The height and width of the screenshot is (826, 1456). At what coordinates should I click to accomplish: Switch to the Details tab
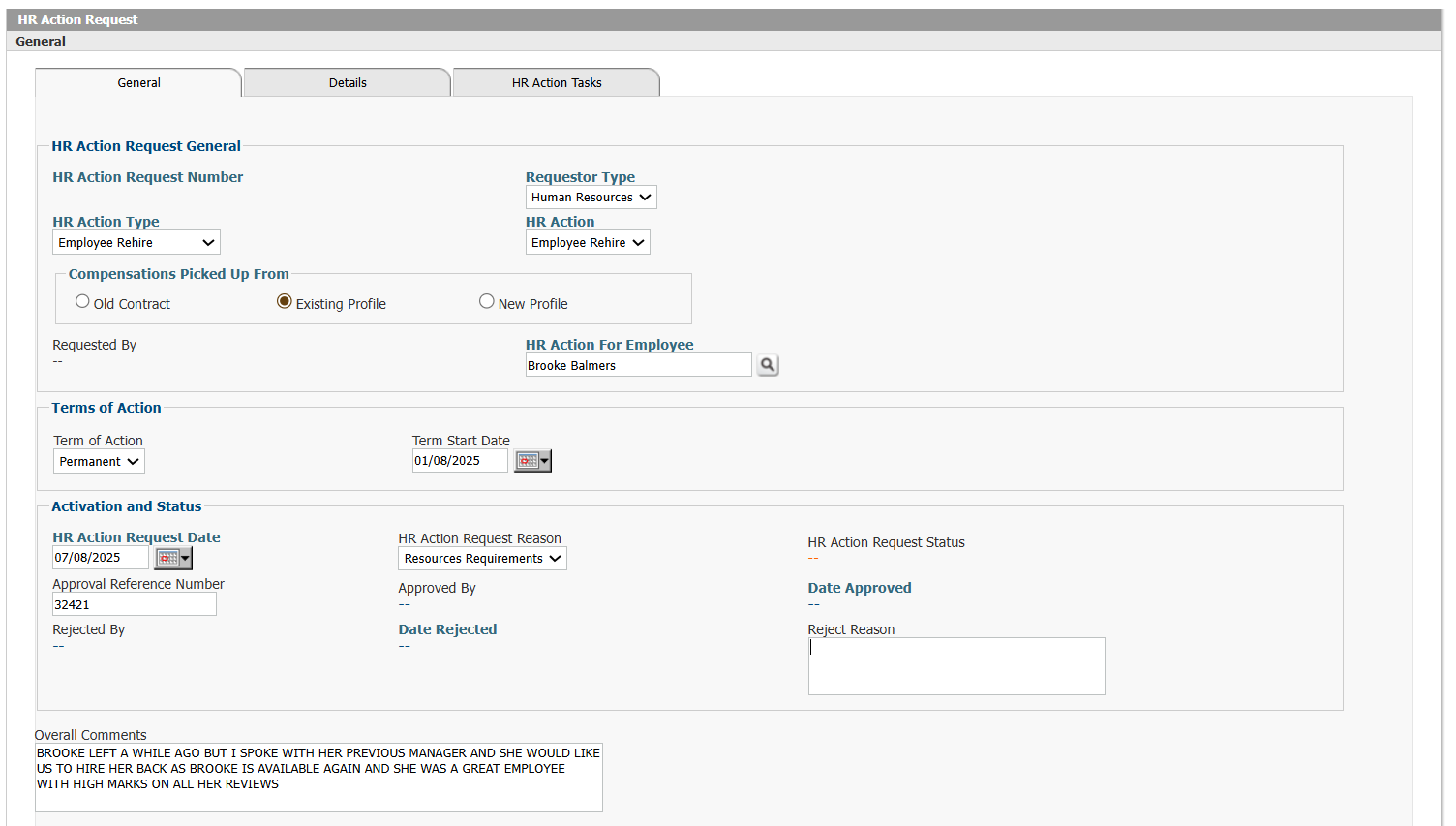348,83
